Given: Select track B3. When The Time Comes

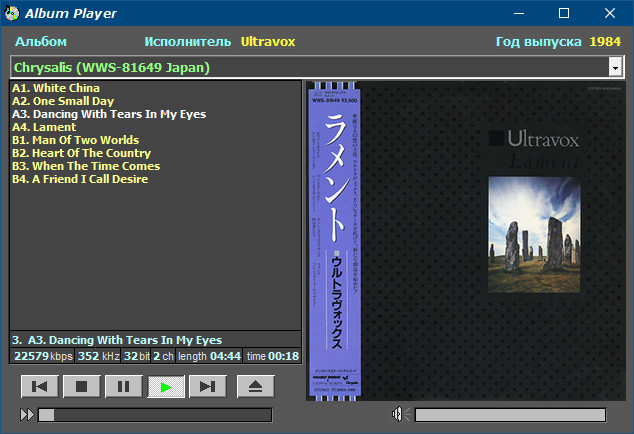Looking at the screenshot, I should click(x=86, y=165).
